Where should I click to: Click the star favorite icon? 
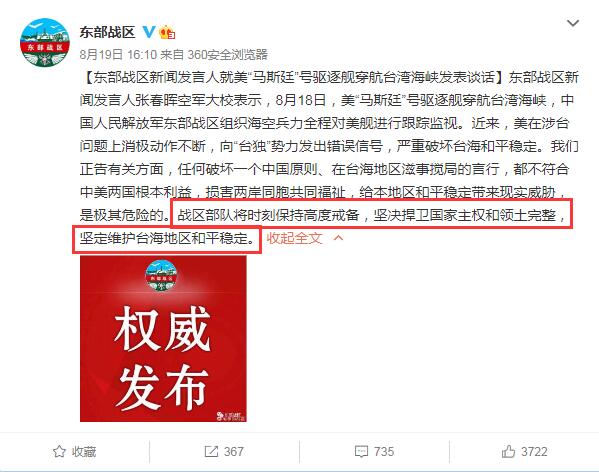click(x=59, y=451)
